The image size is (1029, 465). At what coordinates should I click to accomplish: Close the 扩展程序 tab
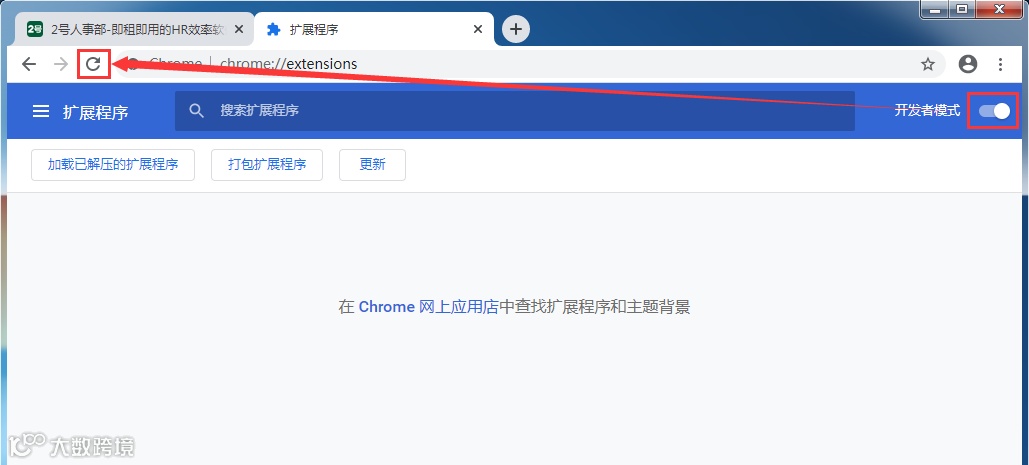(478, 30)
